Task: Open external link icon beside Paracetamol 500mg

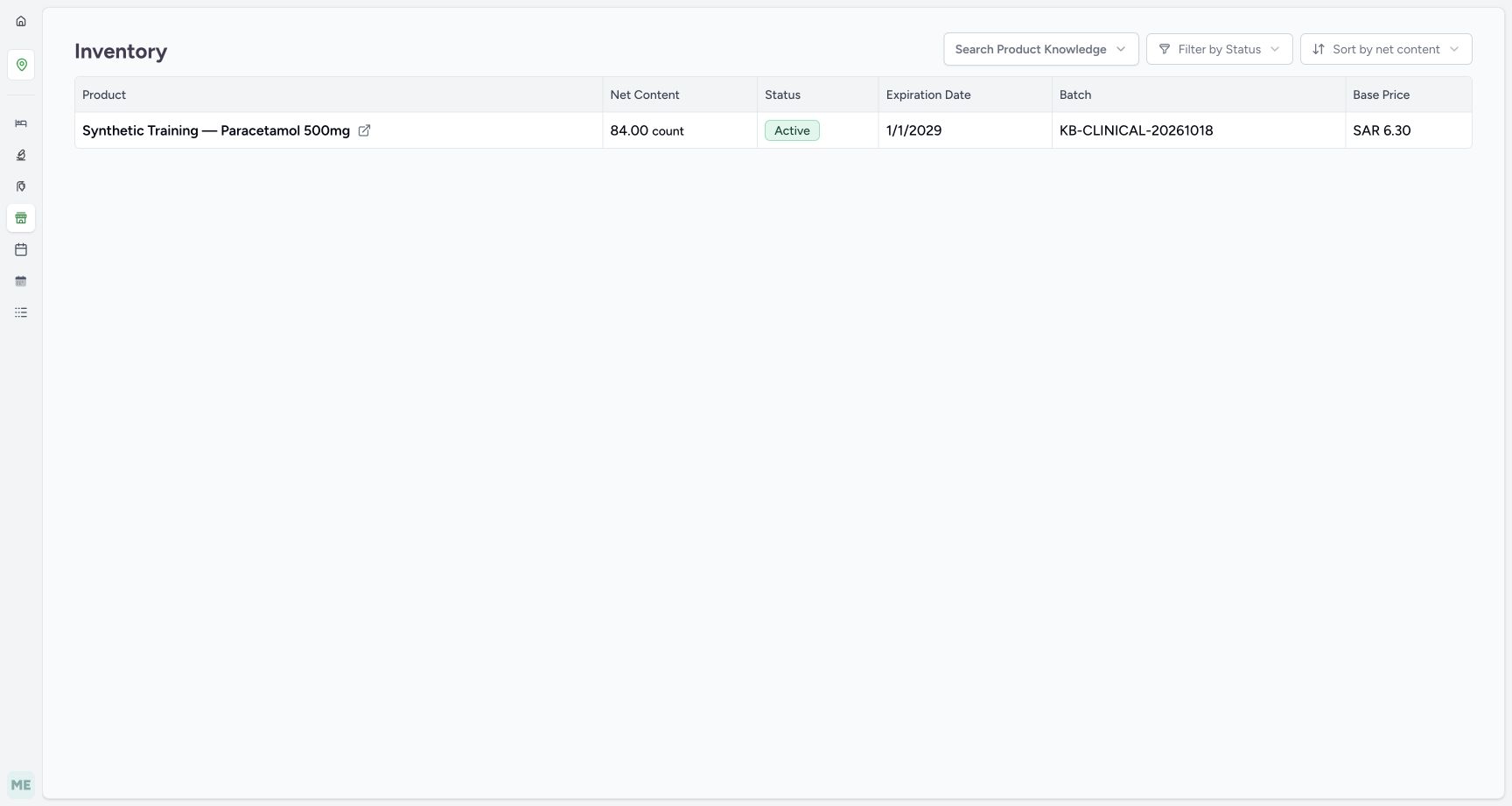Action: tap(364, 130)
